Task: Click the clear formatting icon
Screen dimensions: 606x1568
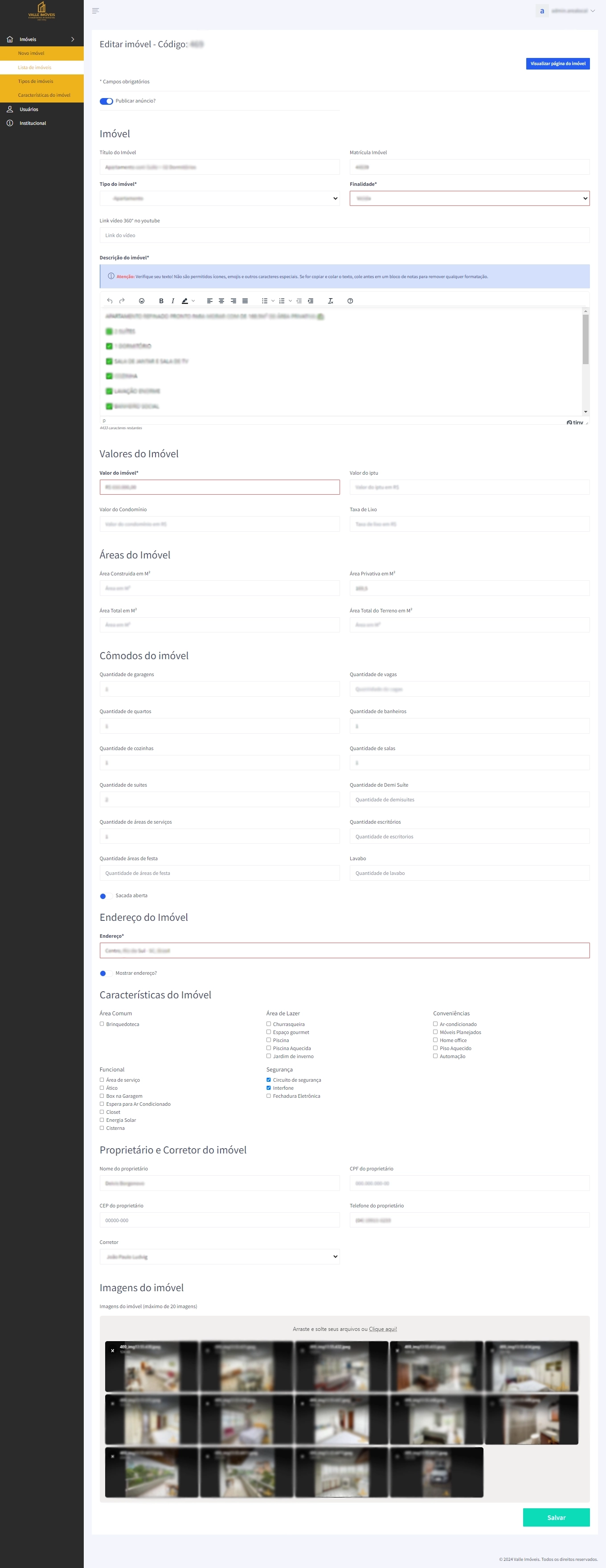Action: click(x=330, y=301)
